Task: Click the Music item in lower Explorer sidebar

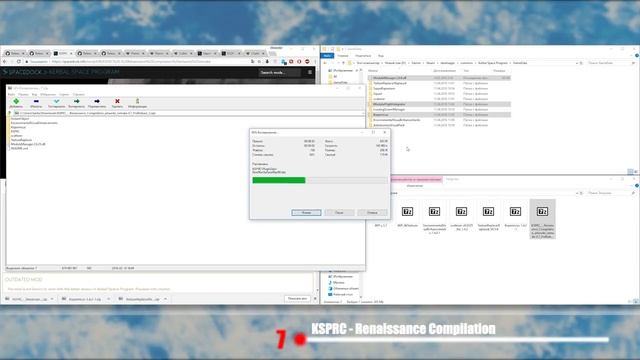Action: tap(338, 282)
